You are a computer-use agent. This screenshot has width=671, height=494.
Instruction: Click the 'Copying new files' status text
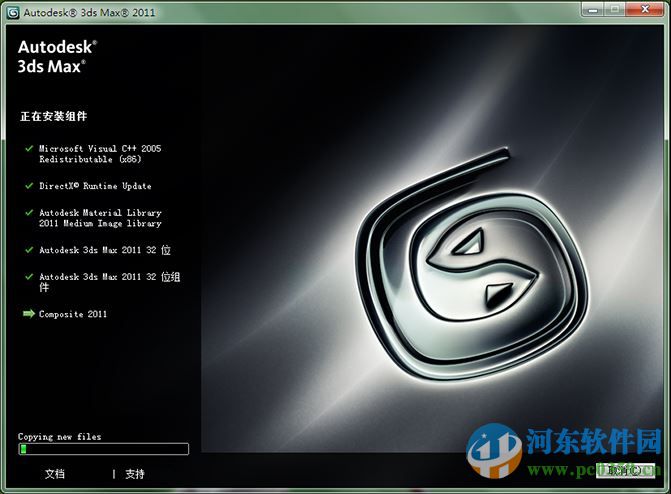tap(59, 437)
